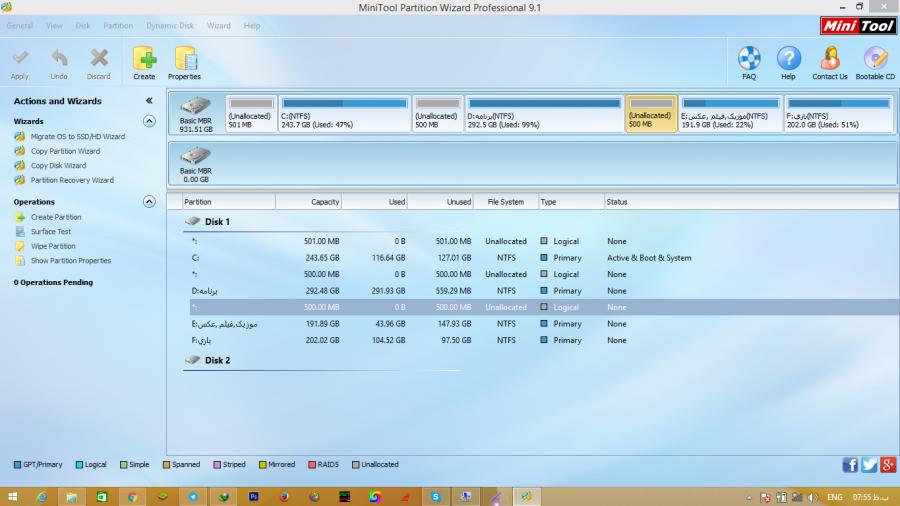
Task: Select the E: 191.9 GB partition block
Action: tap(730, 114)
